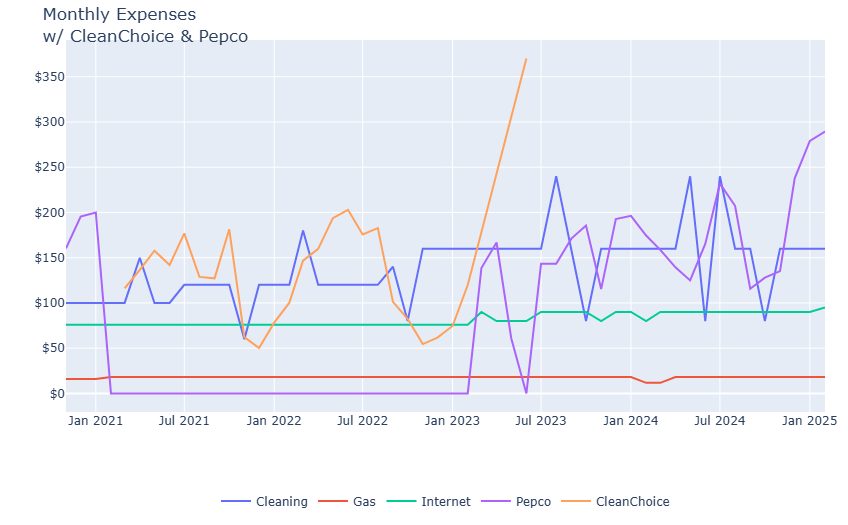Click the first Cleaning $240 spike after Jul 2023
Screen dimensions: 848x525
coord(556,177)
